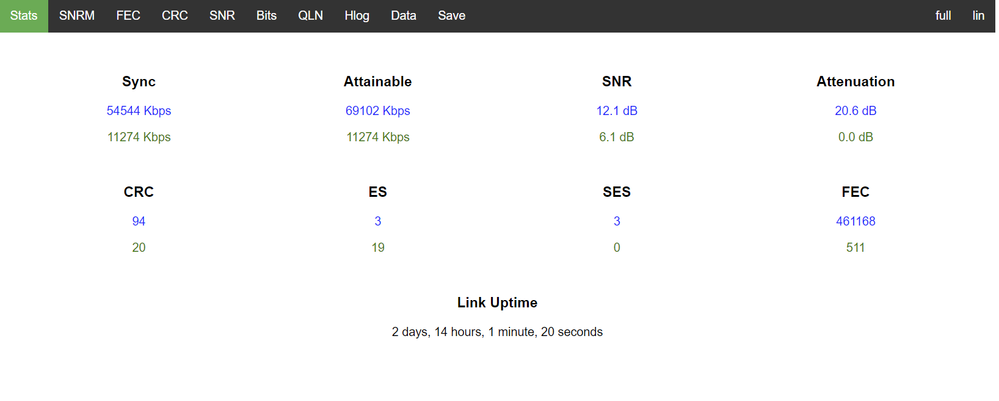Click the 461168 FEC count

pos(855,221)
